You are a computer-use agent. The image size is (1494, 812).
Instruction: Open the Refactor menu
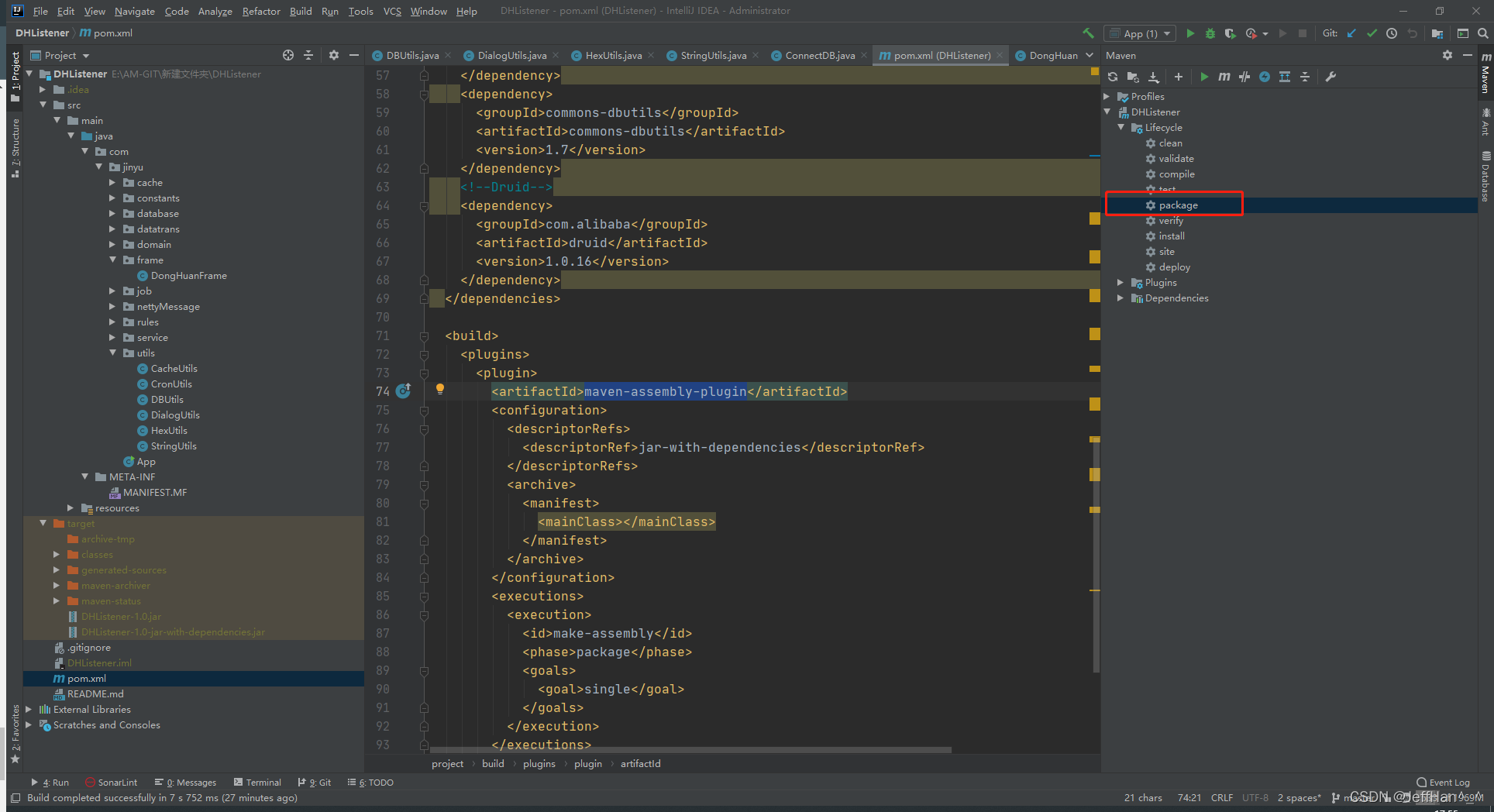coord(260,11)
